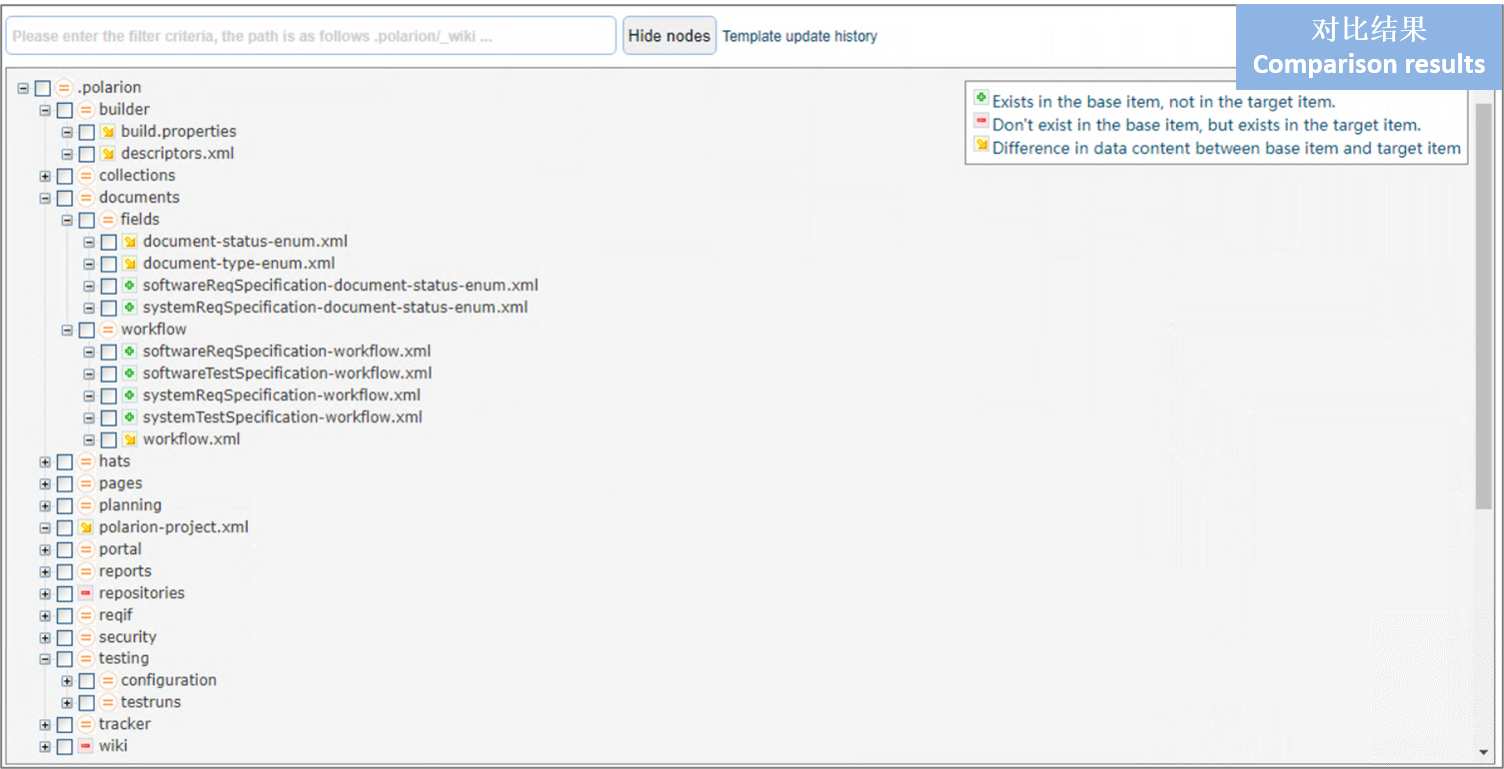
Task: Click the equal-status icon beside .polarion
Action: pos(64,88)
